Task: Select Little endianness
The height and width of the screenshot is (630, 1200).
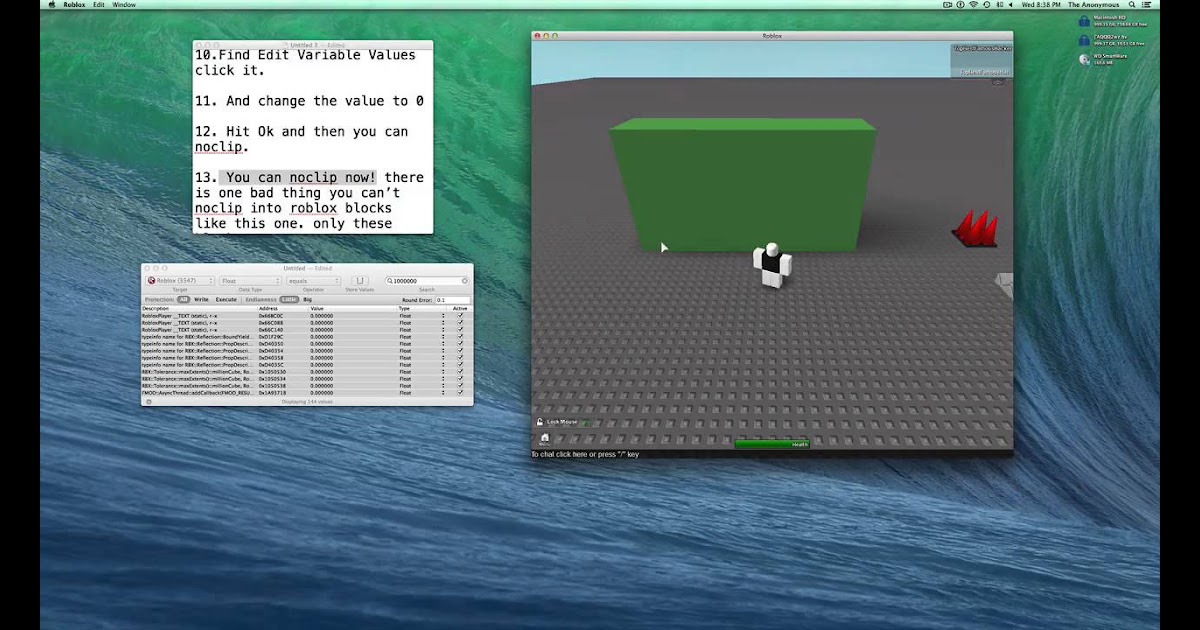Action: (289, 299)
